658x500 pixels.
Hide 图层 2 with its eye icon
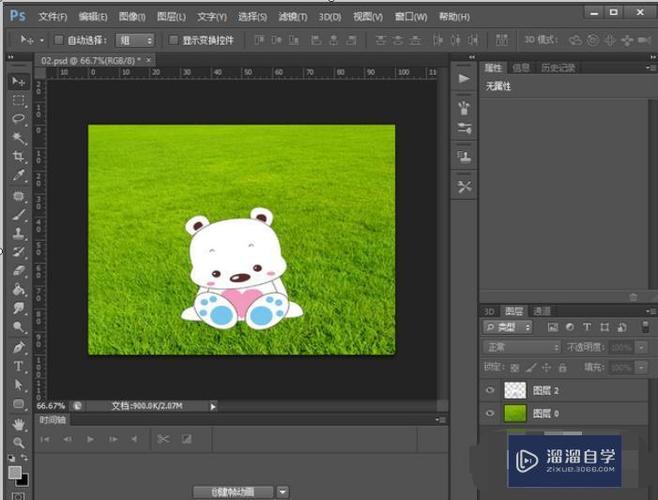[x=490, y=391]
